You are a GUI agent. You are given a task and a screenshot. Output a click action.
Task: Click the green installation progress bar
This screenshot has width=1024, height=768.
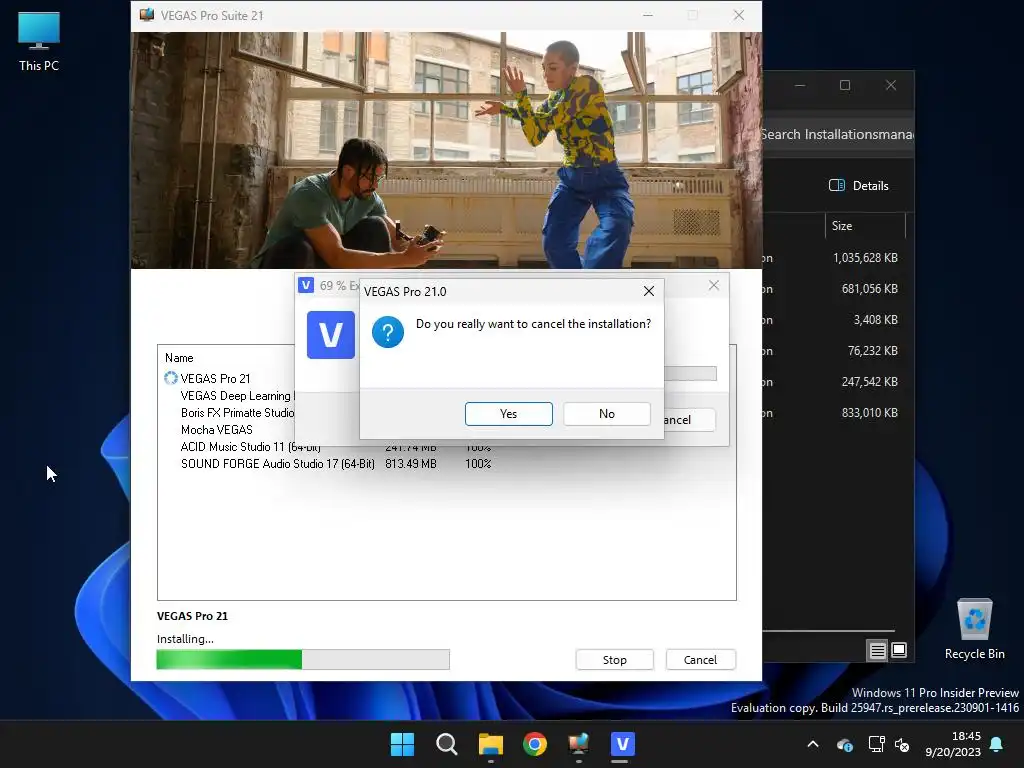303,660
